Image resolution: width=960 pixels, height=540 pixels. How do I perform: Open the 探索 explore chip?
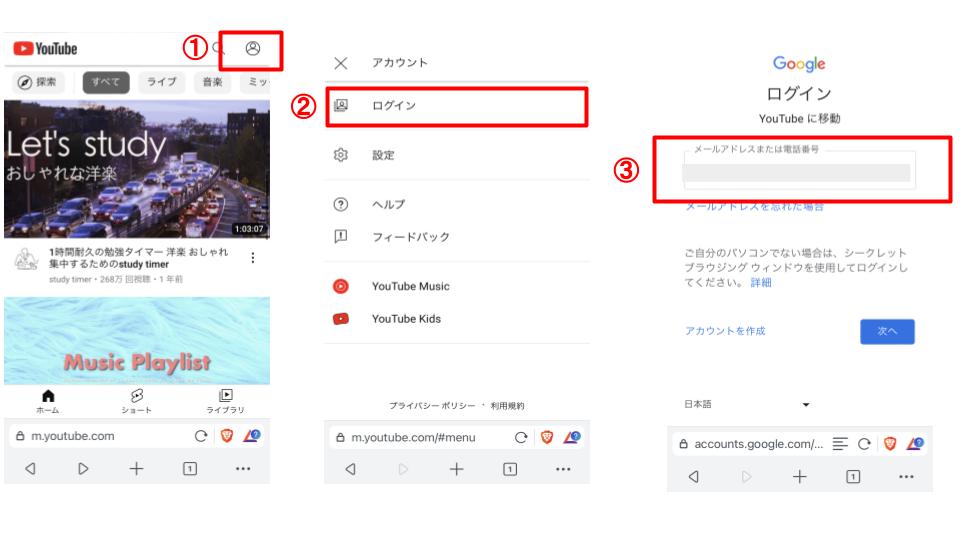pos(37,82)
